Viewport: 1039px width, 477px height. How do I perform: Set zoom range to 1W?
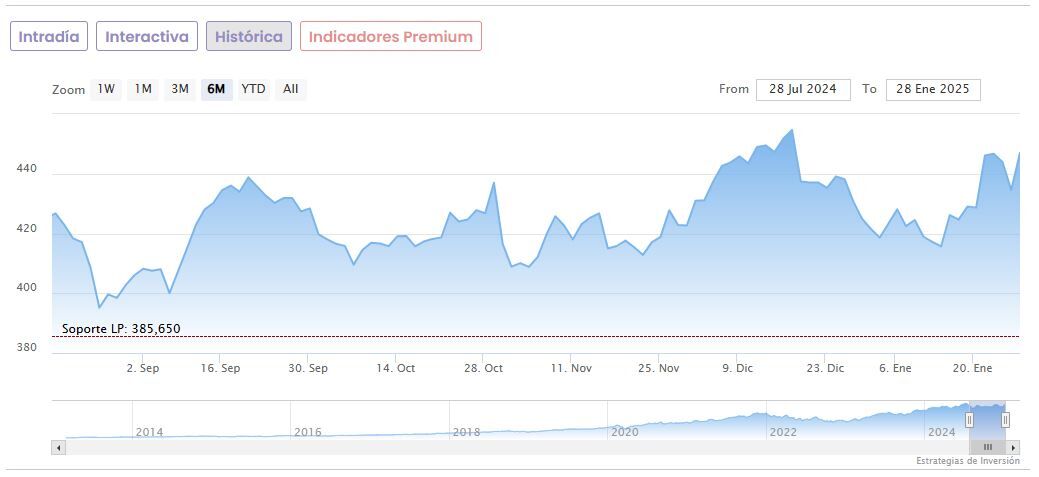click(x=106, y=89)
